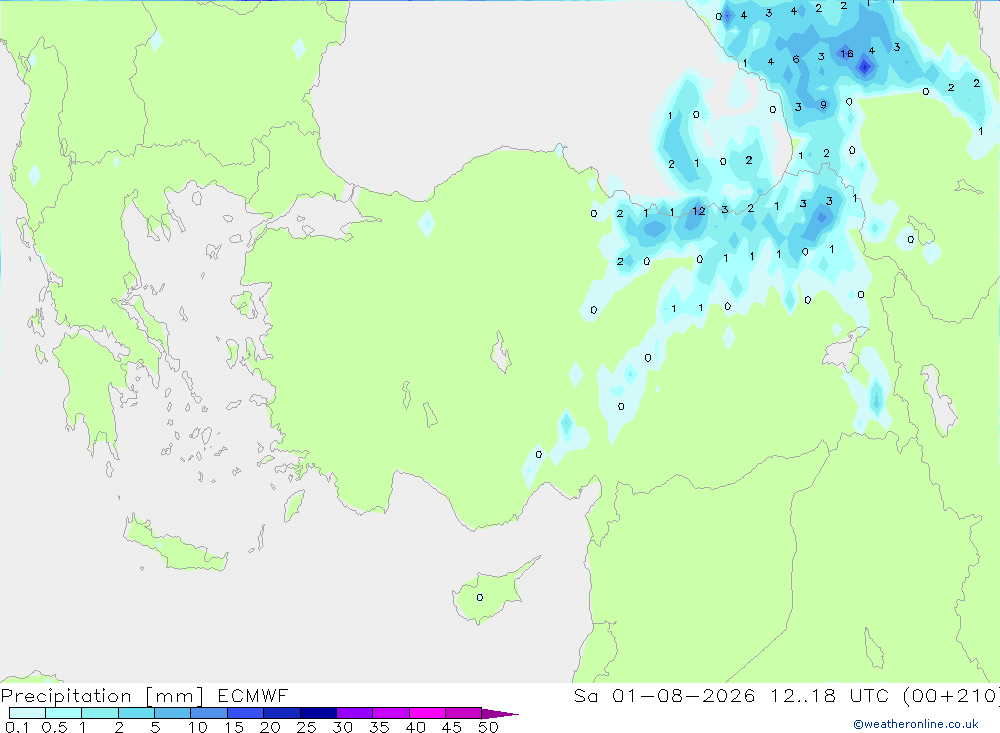
Task: Click the '(00+210)' forecast offset text
Action: (x=951, y=696)
